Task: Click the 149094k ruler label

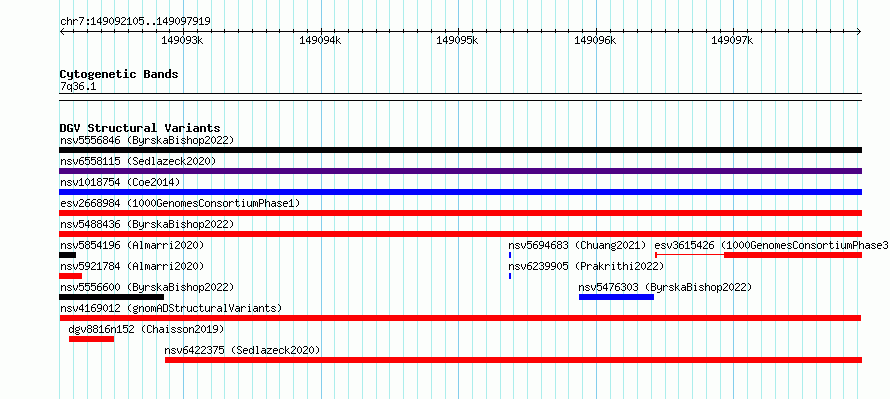Action: coord(321,40)
